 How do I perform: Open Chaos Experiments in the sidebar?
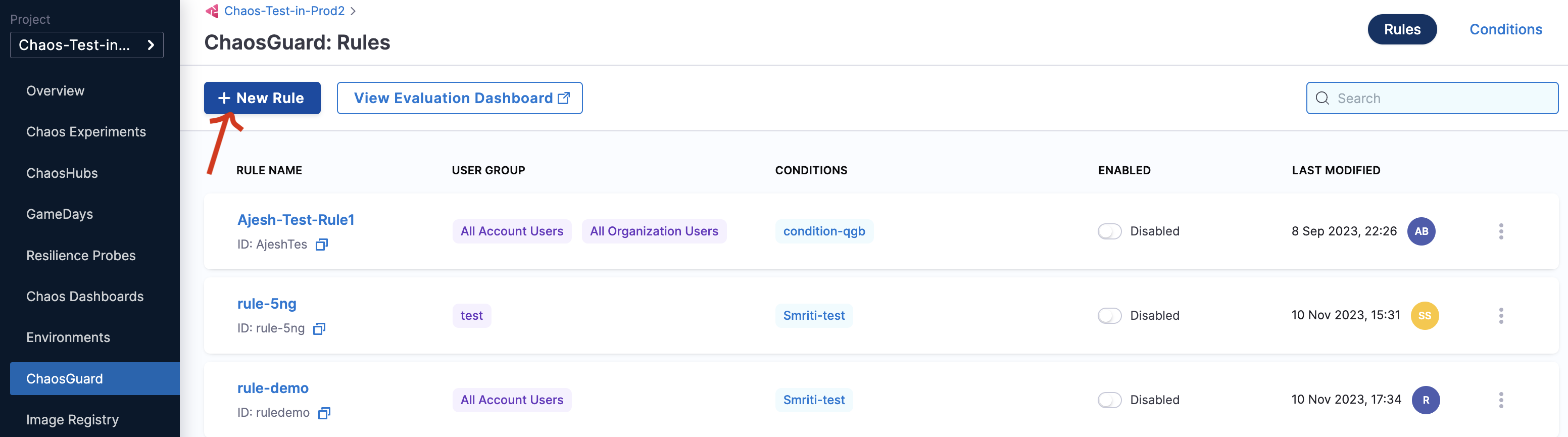point(86,132)
